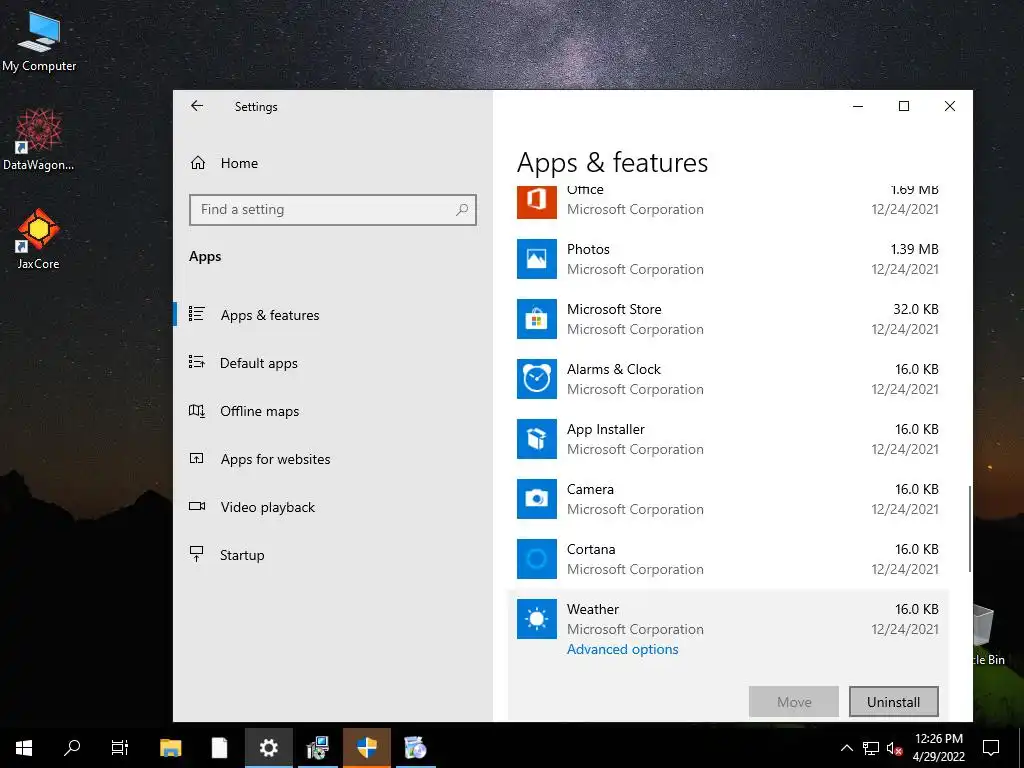Open Apps for websites settings page
The width and height of the screenshot is (1024, 768).
point(333,459)
